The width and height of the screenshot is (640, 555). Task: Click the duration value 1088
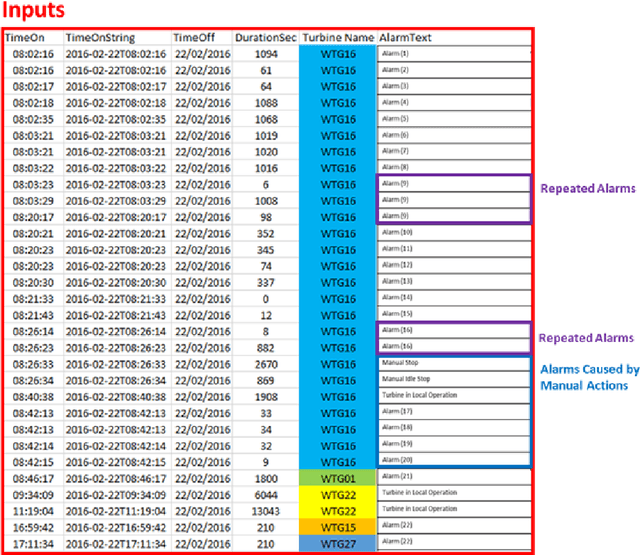pos(266,103)
